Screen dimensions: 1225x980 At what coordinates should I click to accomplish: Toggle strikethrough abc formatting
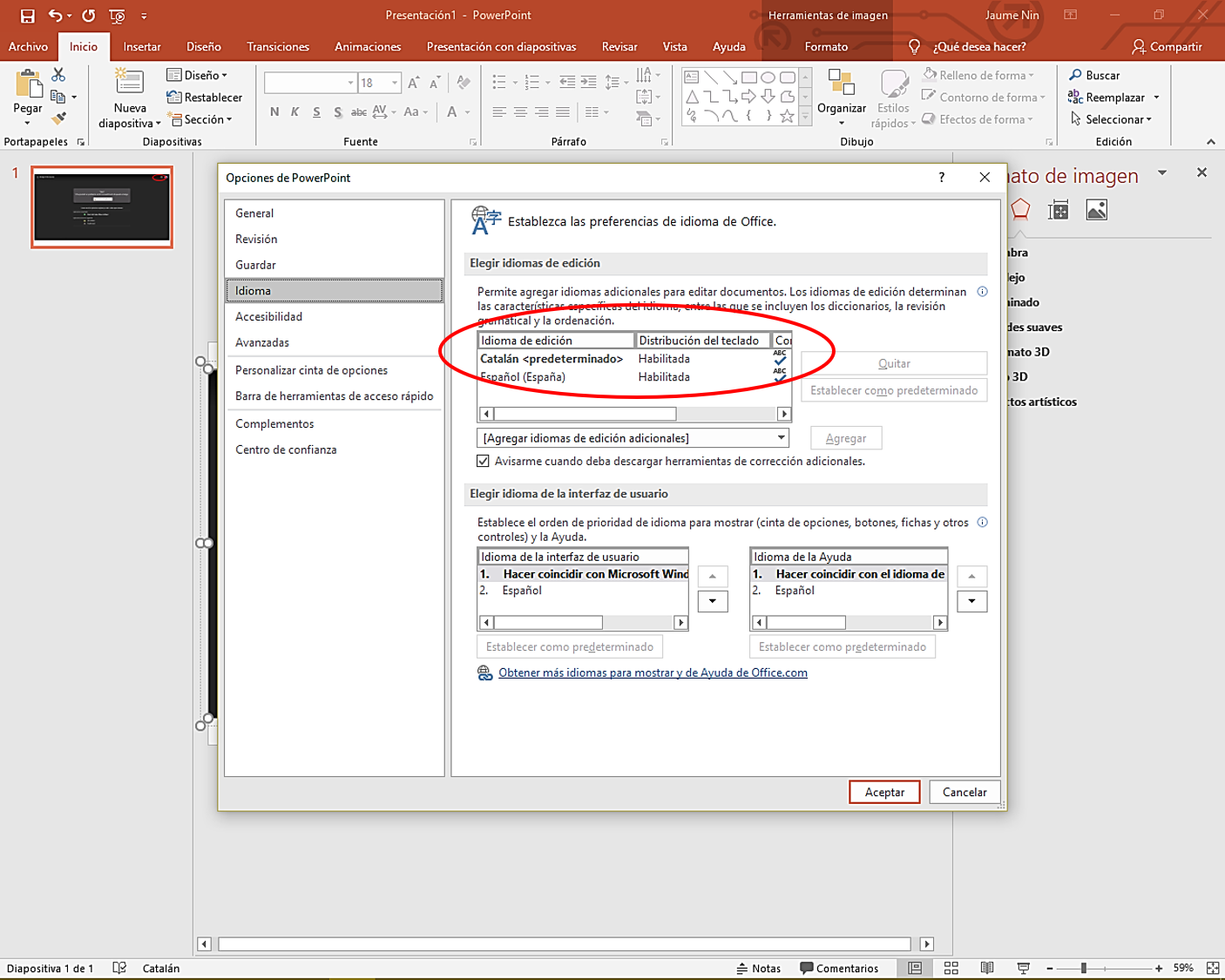359,112
